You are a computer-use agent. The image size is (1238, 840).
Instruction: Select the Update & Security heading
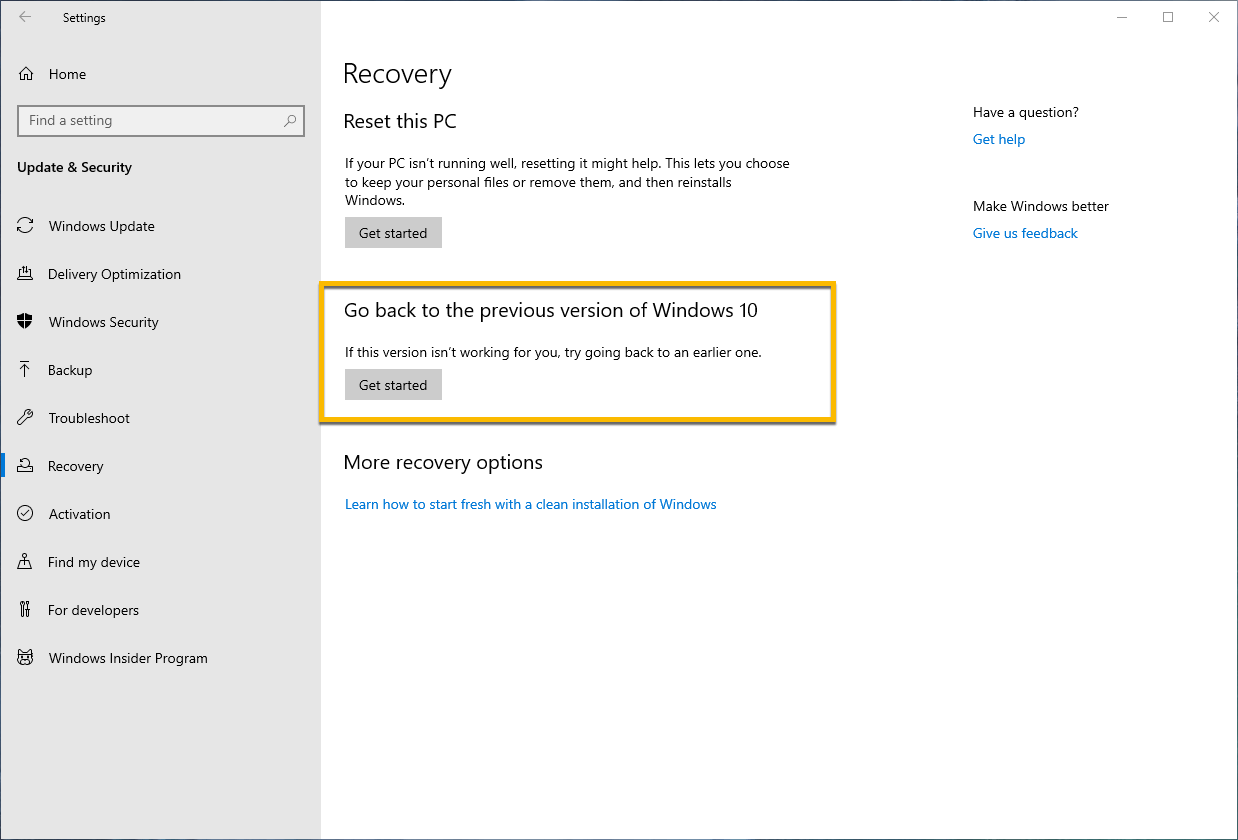pos(74,167)
